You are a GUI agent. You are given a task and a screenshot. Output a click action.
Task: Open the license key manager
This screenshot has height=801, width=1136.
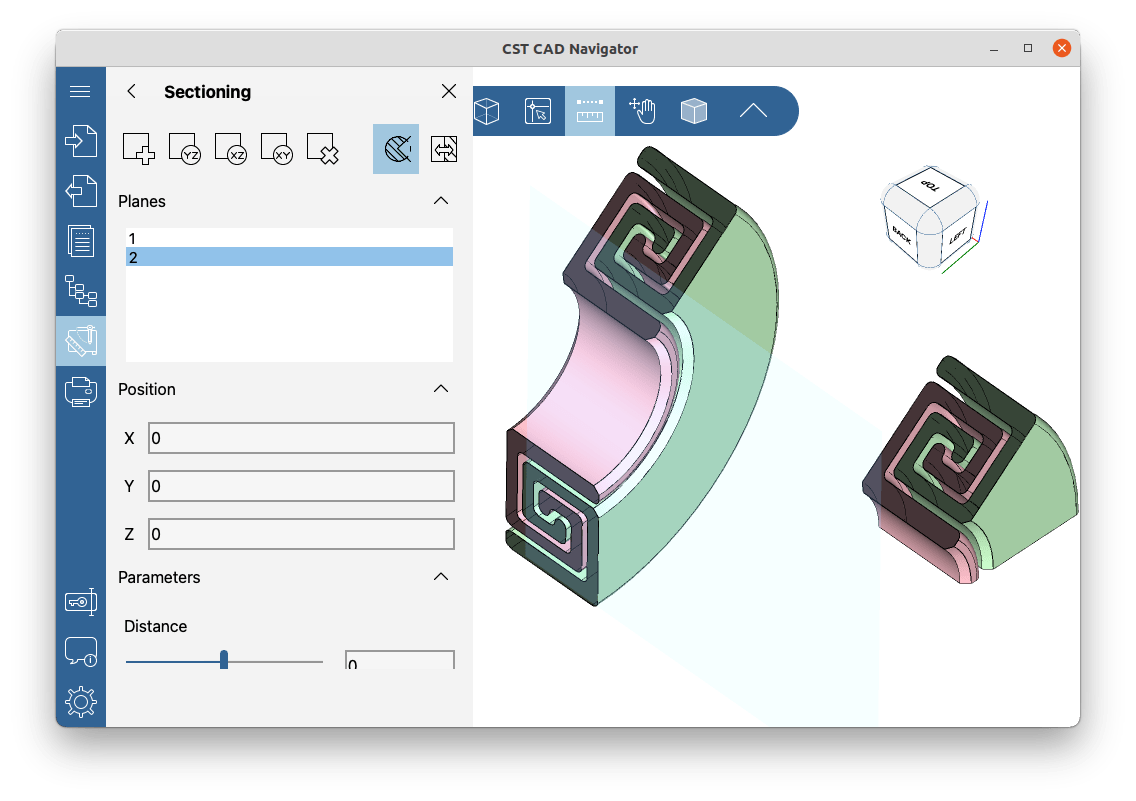[x=81, y=602]
